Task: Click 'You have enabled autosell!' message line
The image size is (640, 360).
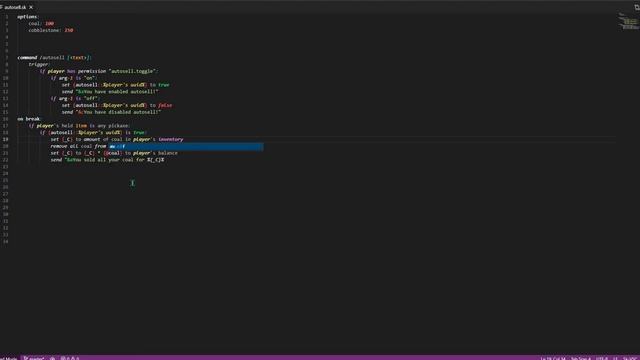Action: [110, 91]
